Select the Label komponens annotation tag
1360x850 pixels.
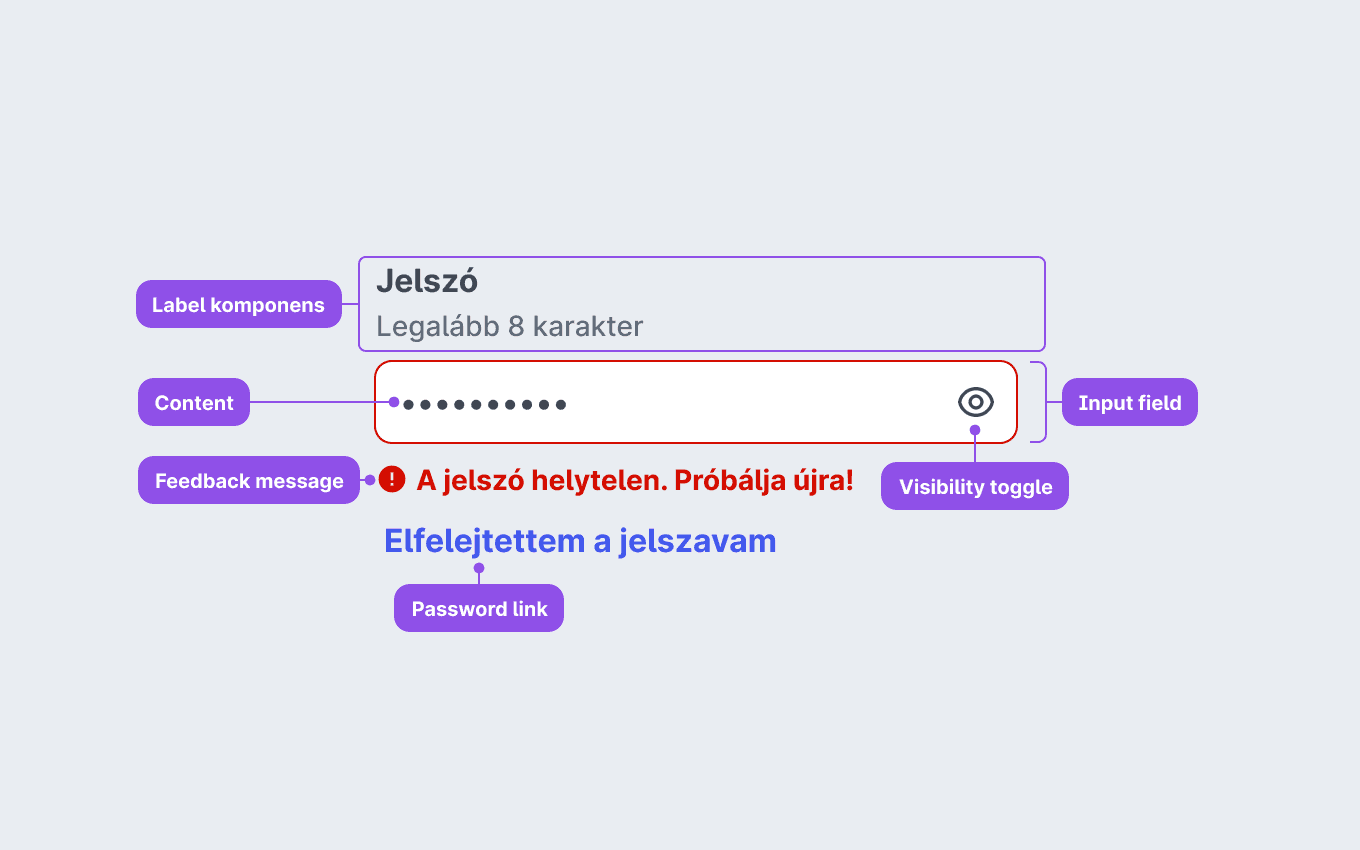pos(239,304)
